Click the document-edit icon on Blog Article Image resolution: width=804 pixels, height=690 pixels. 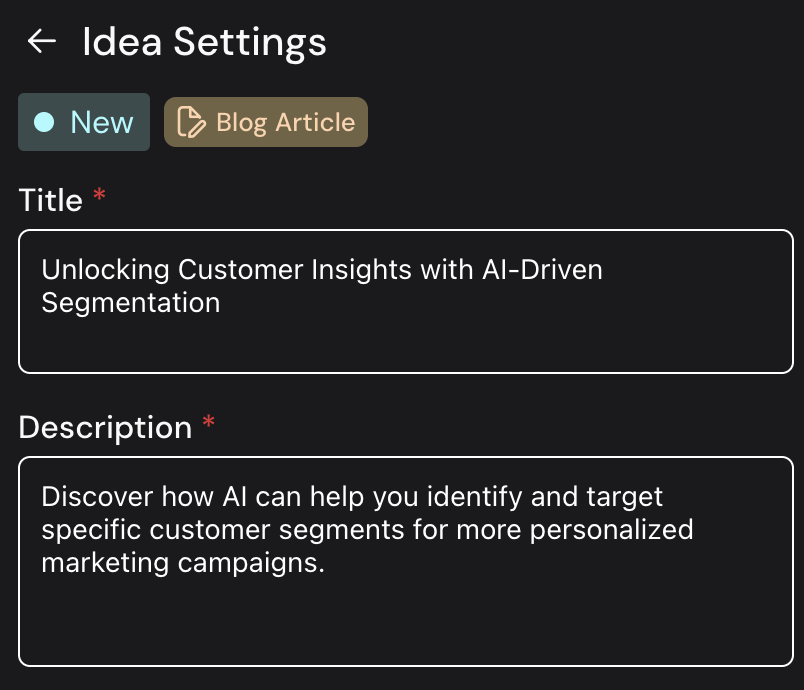190,122
